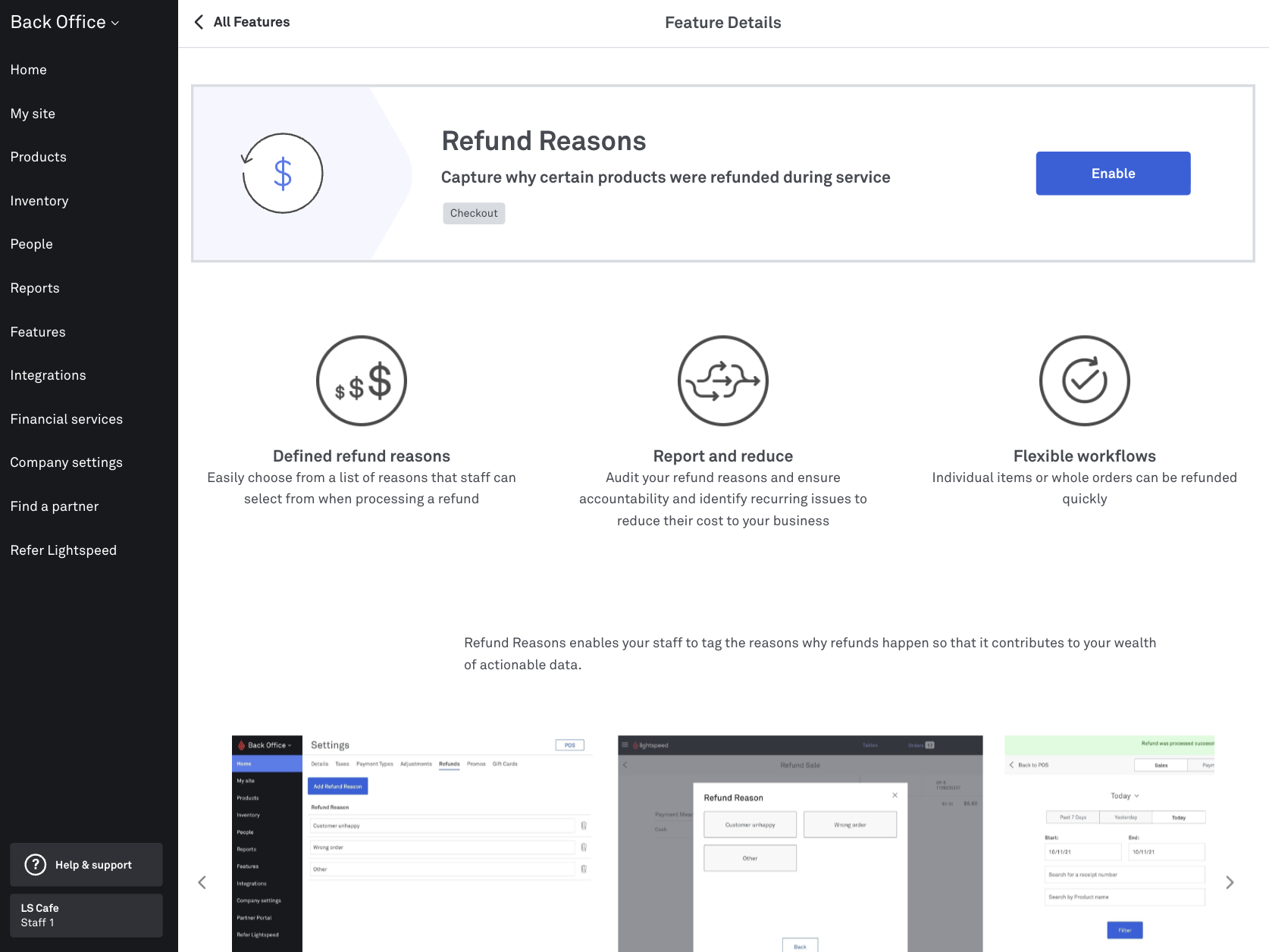Click the refund dollar circular-arrow icon
Image resolution: width=1269 pixels, height=952 pixels.
coord(282,174)
